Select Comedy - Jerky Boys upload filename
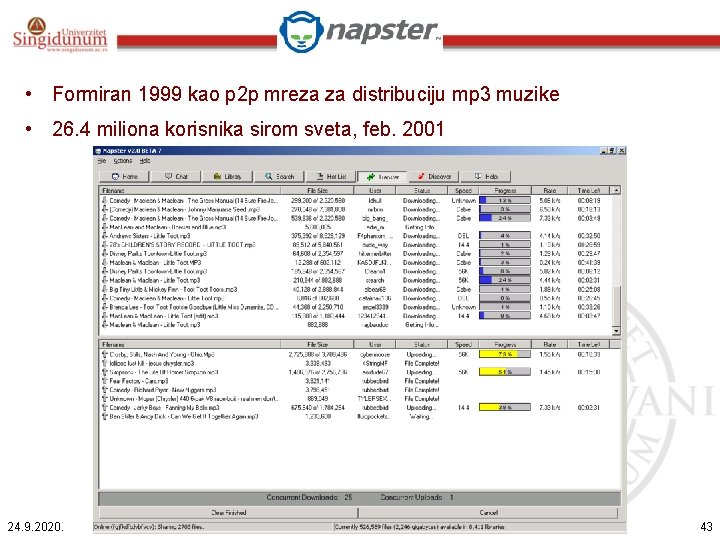Viewport: 720px width, 540px height. point(164,408)
